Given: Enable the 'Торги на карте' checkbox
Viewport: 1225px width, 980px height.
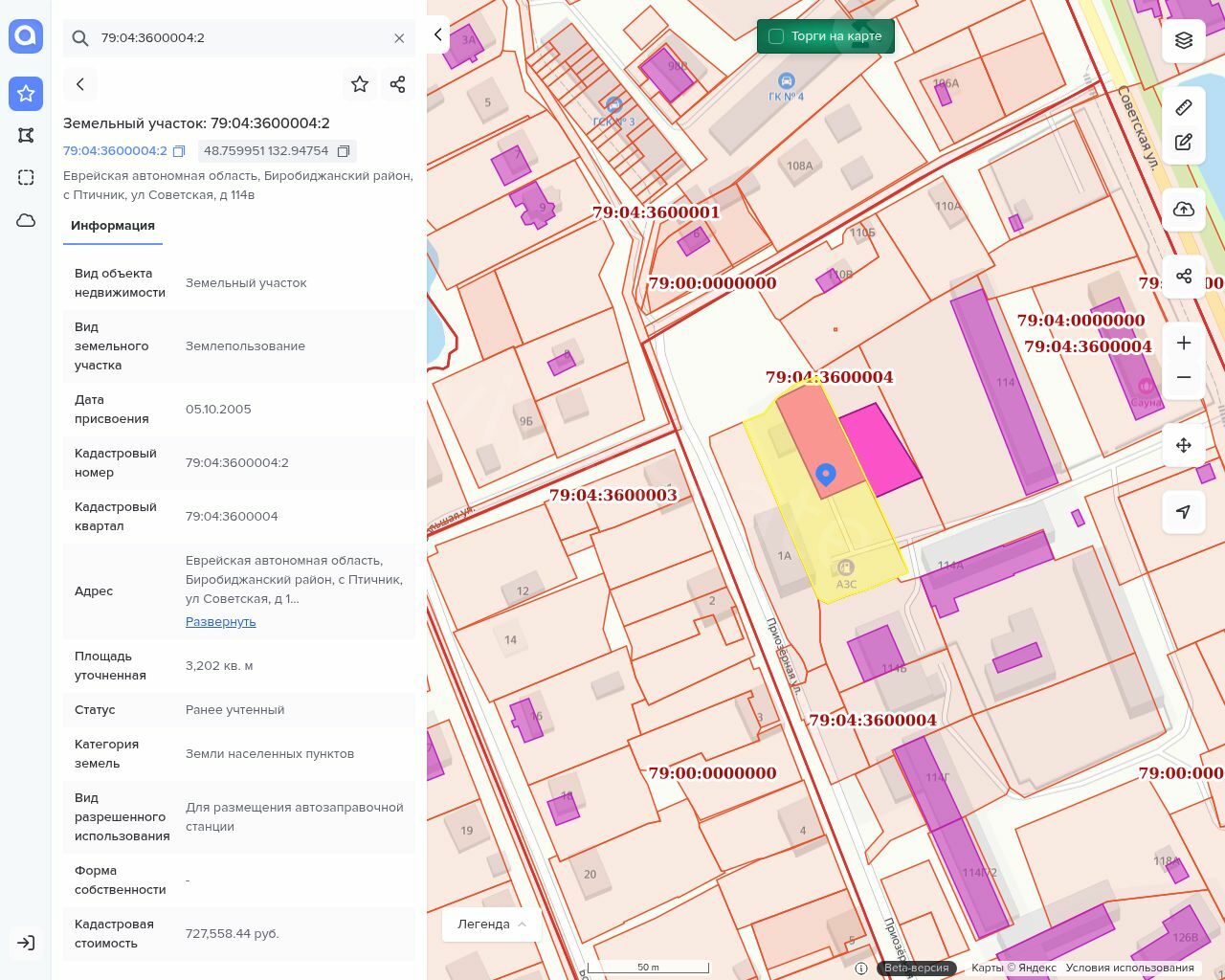Looking at the screenshot, I should coord(776,36).
